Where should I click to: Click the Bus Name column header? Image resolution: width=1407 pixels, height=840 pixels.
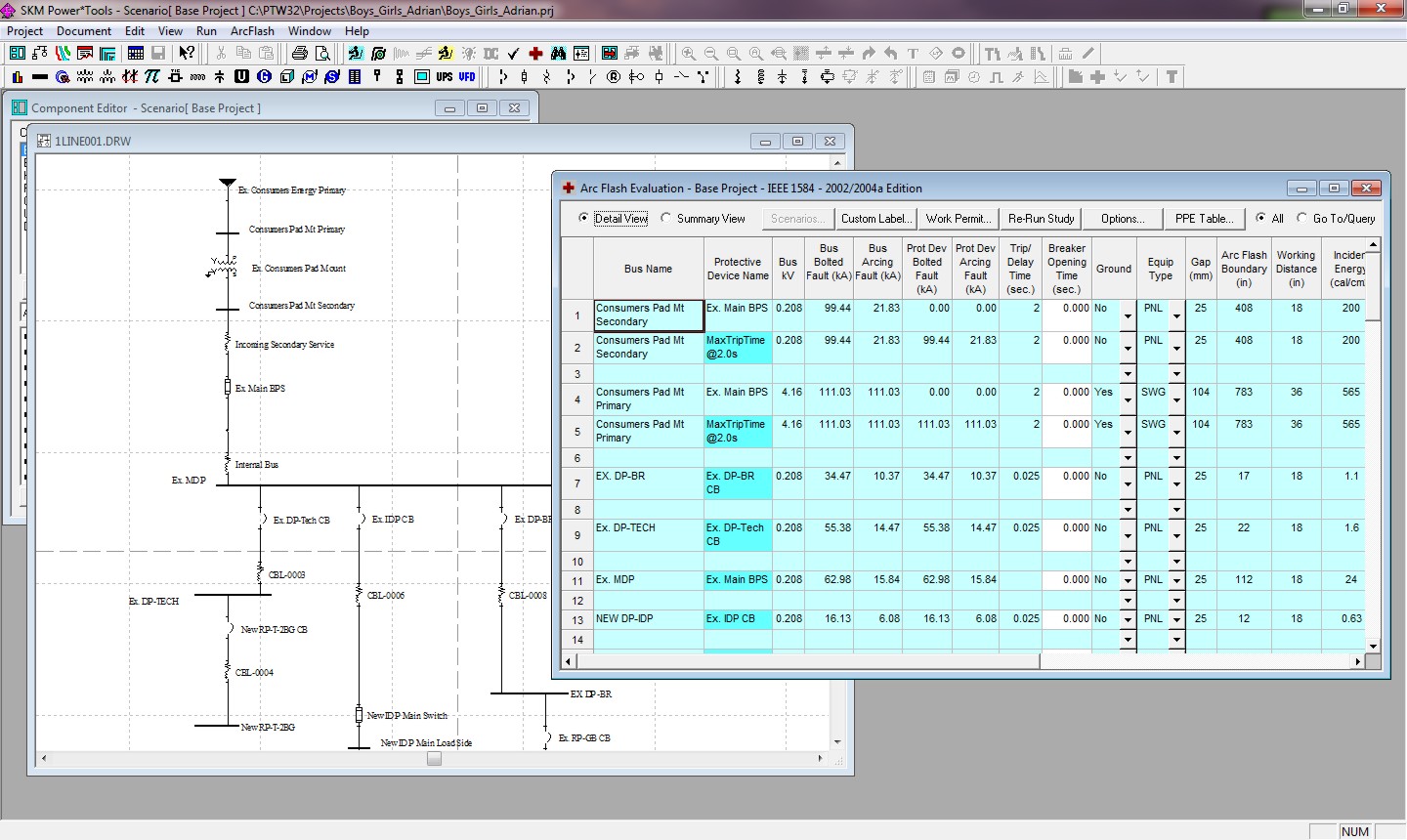[x=648, y=269]
